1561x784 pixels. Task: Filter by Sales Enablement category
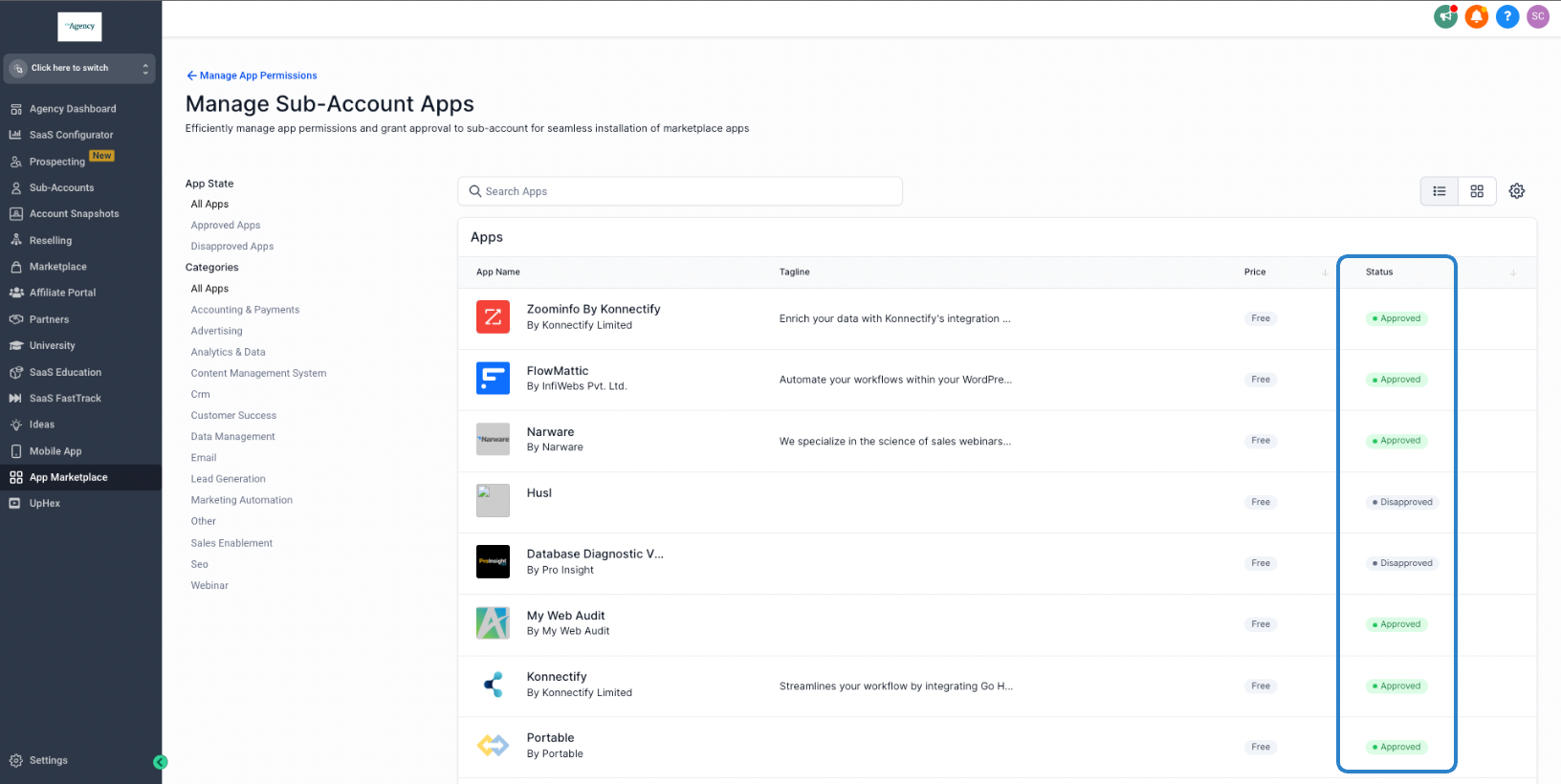(x=231, y=543)
